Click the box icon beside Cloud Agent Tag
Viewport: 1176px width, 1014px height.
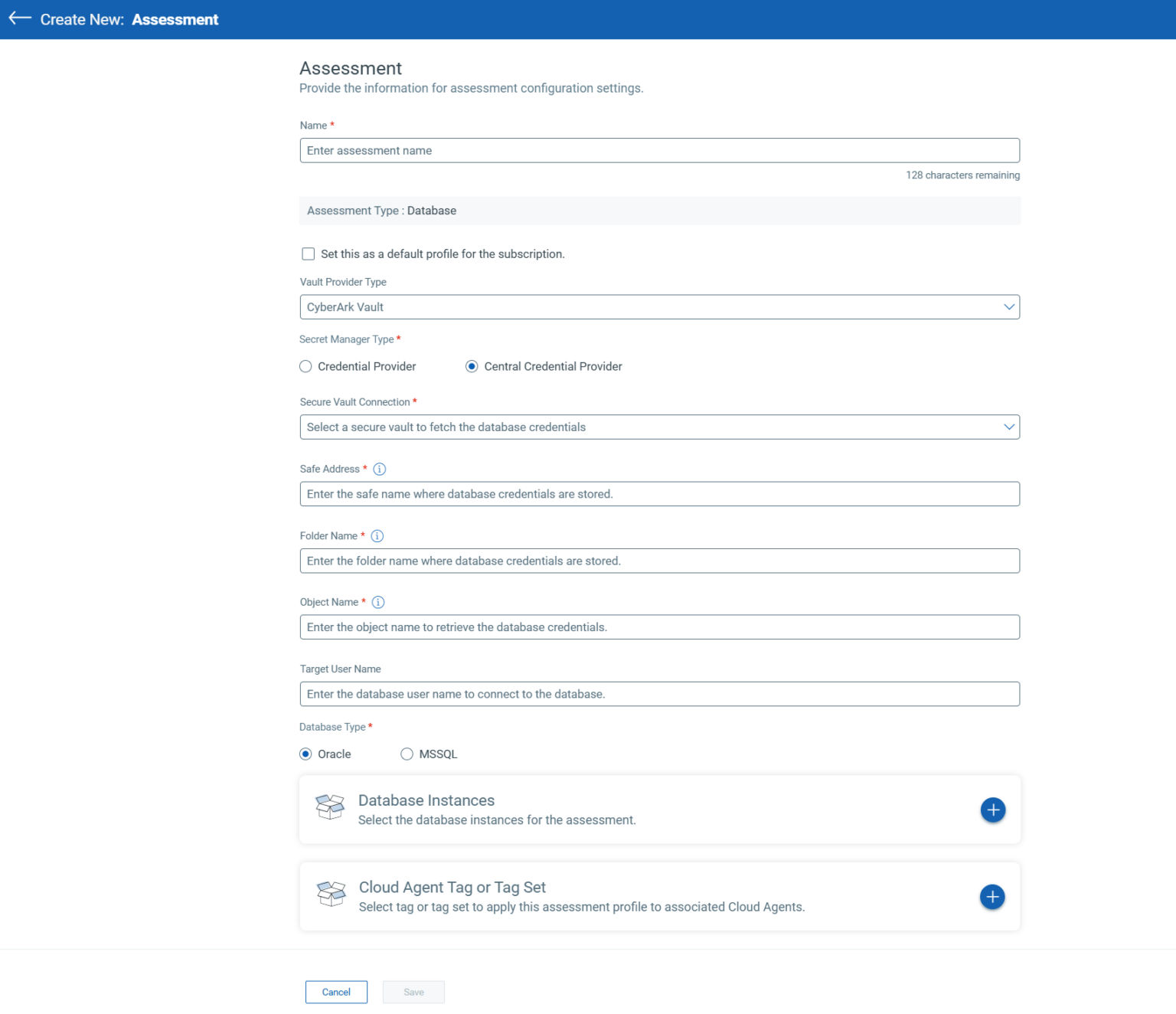click(x=330, y=895)
